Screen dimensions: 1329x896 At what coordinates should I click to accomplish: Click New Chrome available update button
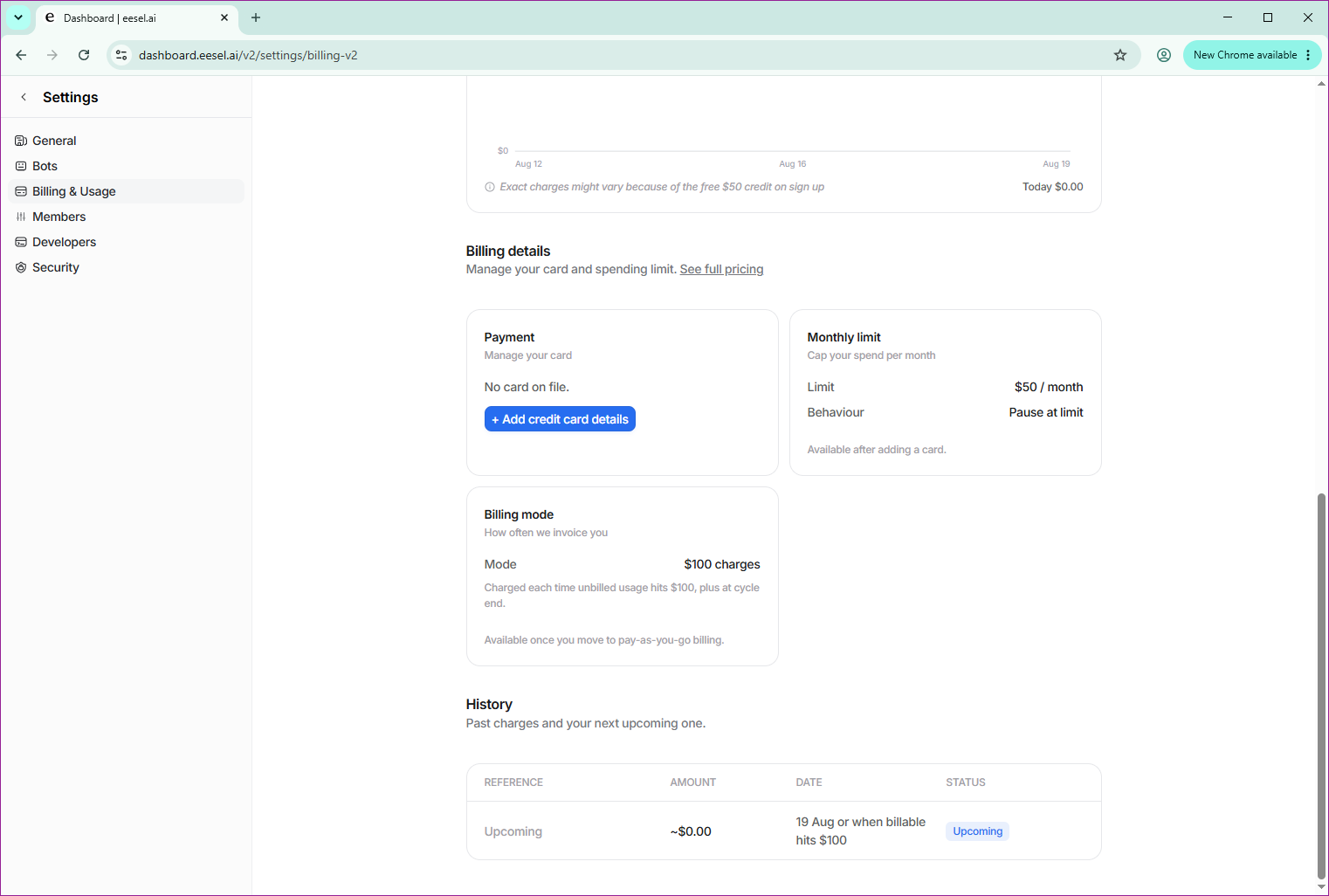(1246, 55)
